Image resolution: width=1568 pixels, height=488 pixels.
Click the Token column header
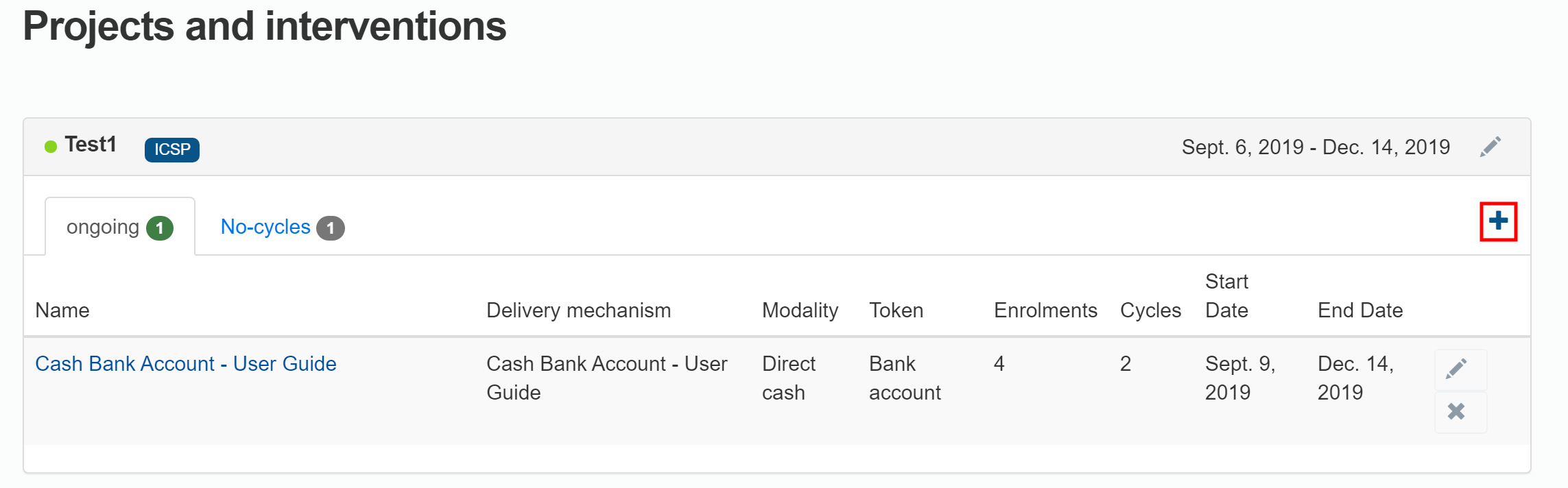(896, 310)
